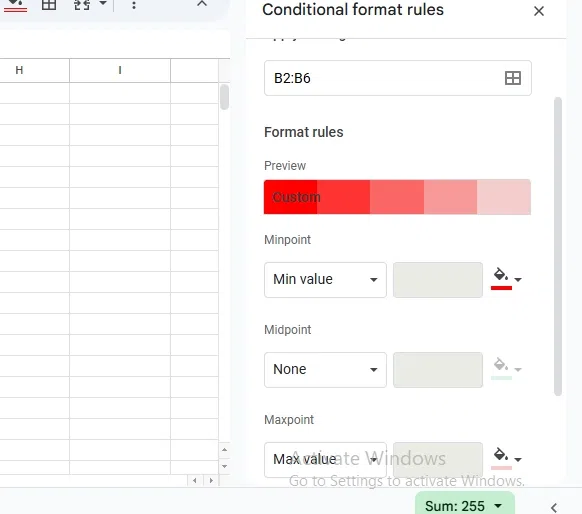Click the select data range grid icon
This screenshot has height=514, width=582.
tap(513, 78)
